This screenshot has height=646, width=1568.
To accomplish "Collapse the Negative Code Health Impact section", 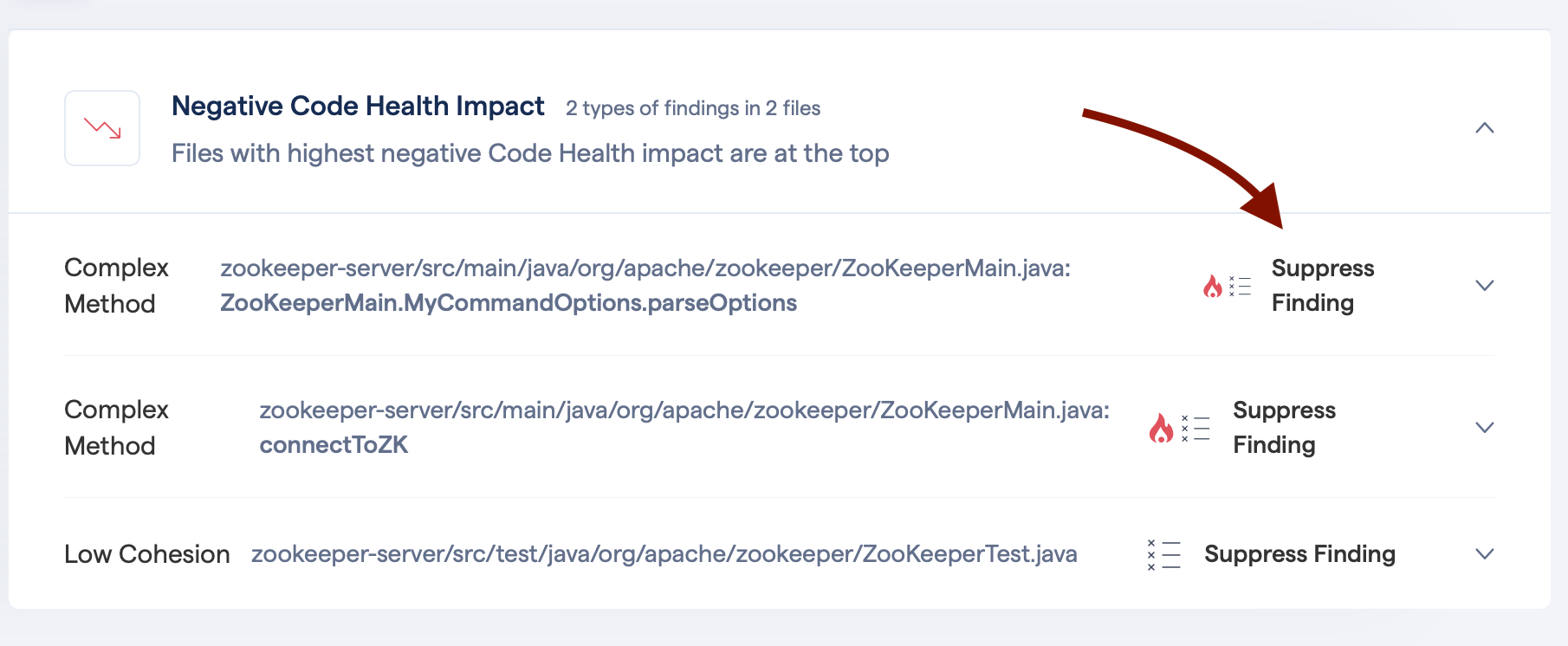I will (1486, 128).
